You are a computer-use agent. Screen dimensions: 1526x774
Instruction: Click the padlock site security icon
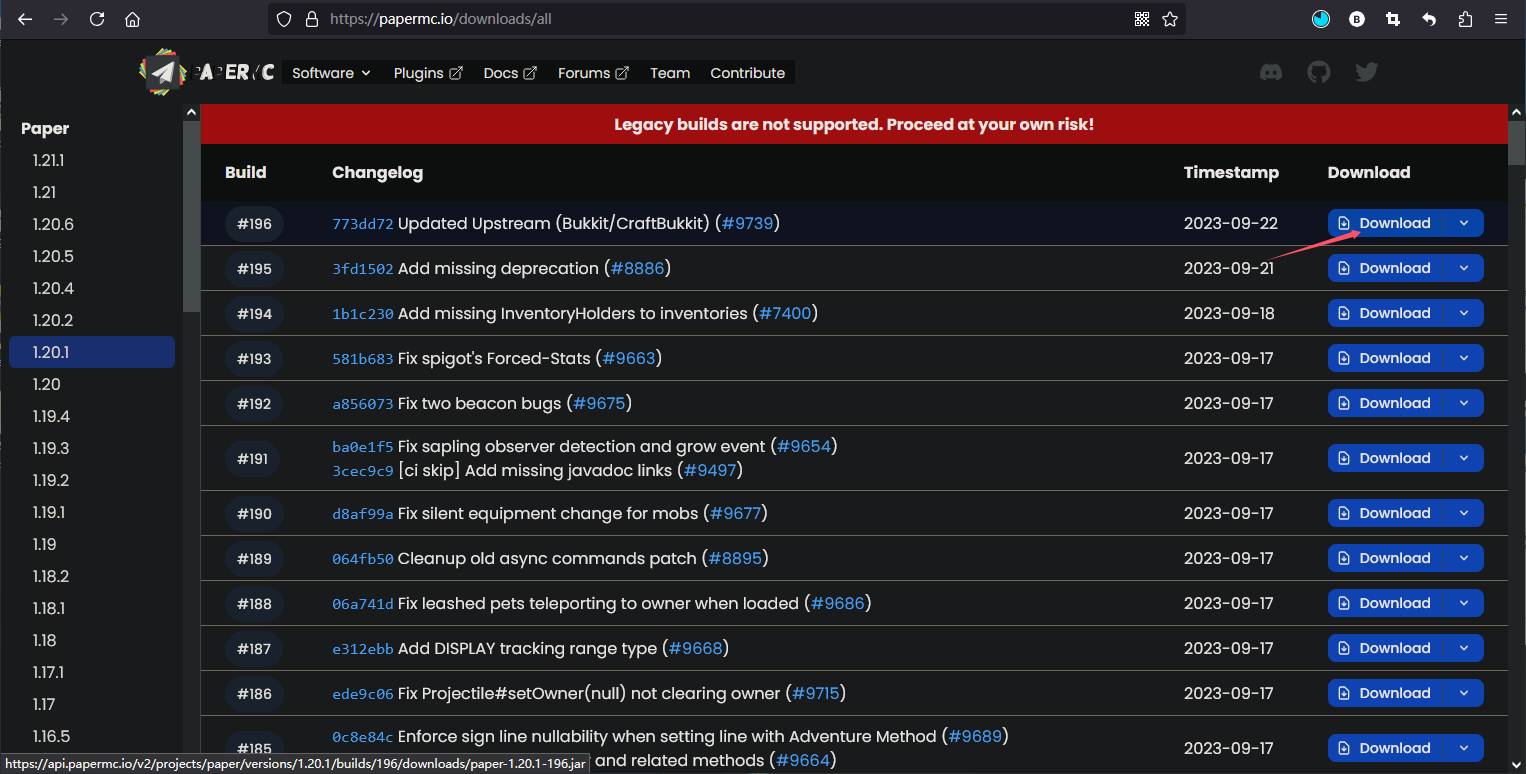(312, 19)
